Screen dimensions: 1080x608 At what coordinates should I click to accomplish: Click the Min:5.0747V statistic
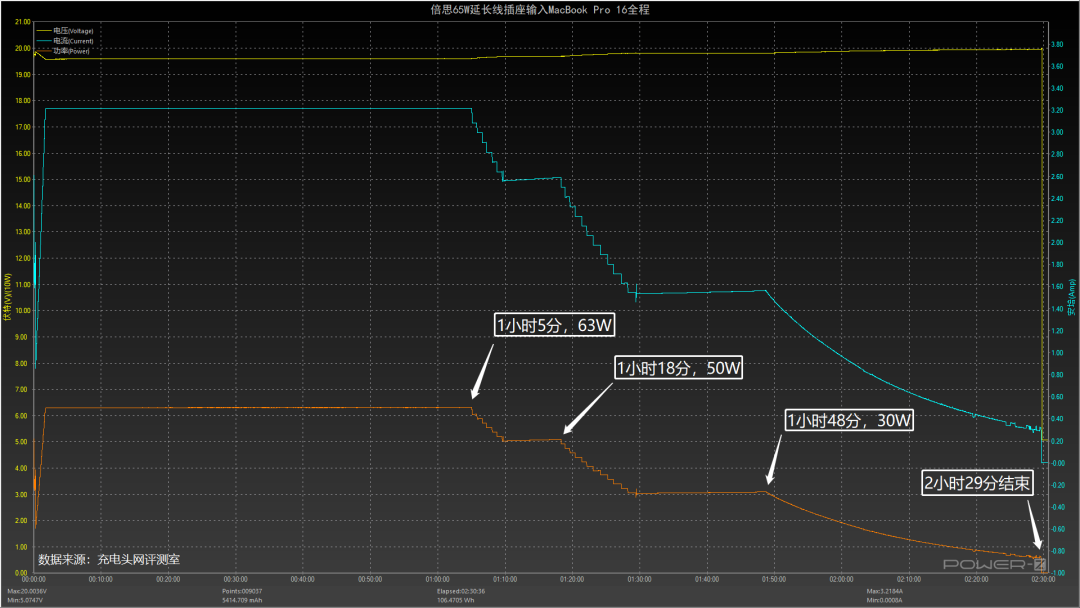[x=25, y=600]
